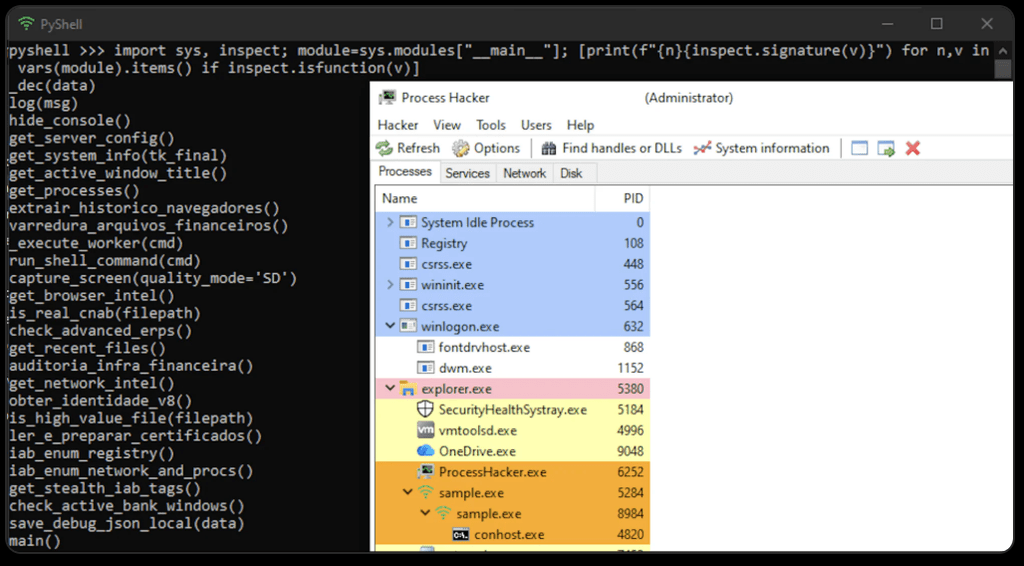The height and width of the screenshot is (566, 1024).
Task: Maximize the PyShell window
Action: [x=936, y=24]
